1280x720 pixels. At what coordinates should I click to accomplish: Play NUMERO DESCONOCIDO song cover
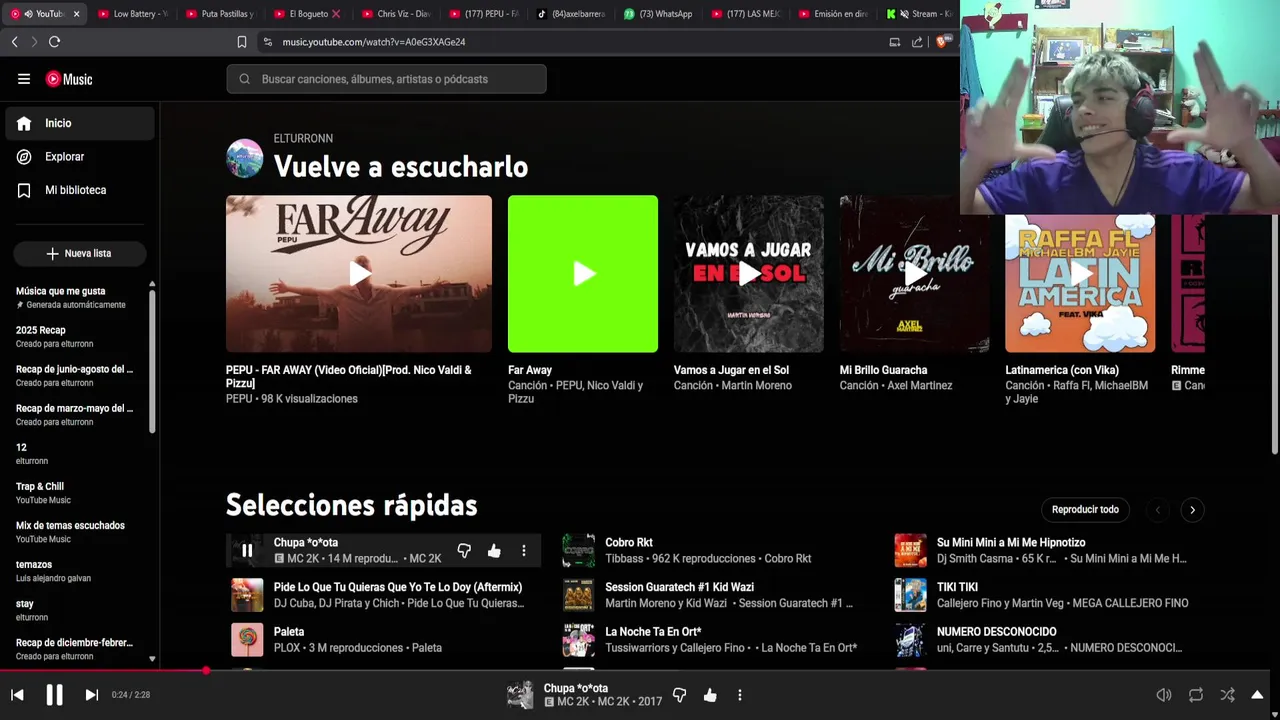[x=910, y=640]
